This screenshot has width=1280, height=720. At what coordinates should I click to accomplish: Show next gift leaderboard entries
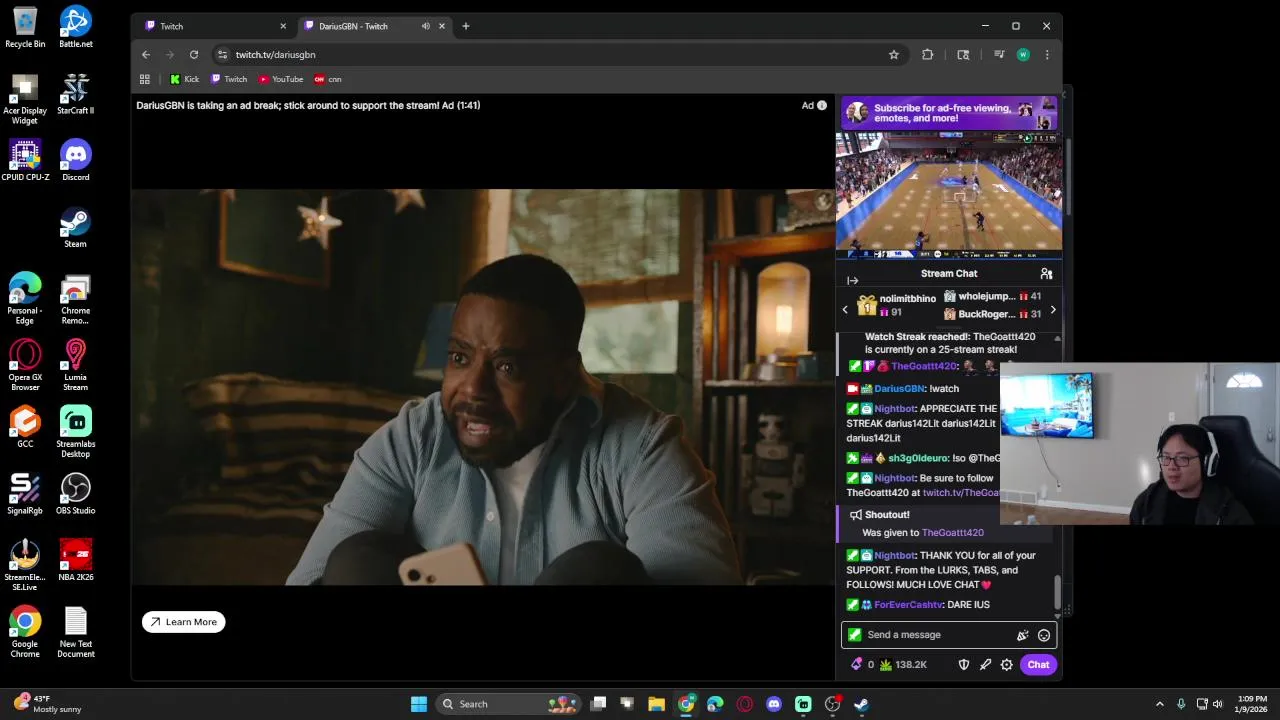[x=1052, y=310]
